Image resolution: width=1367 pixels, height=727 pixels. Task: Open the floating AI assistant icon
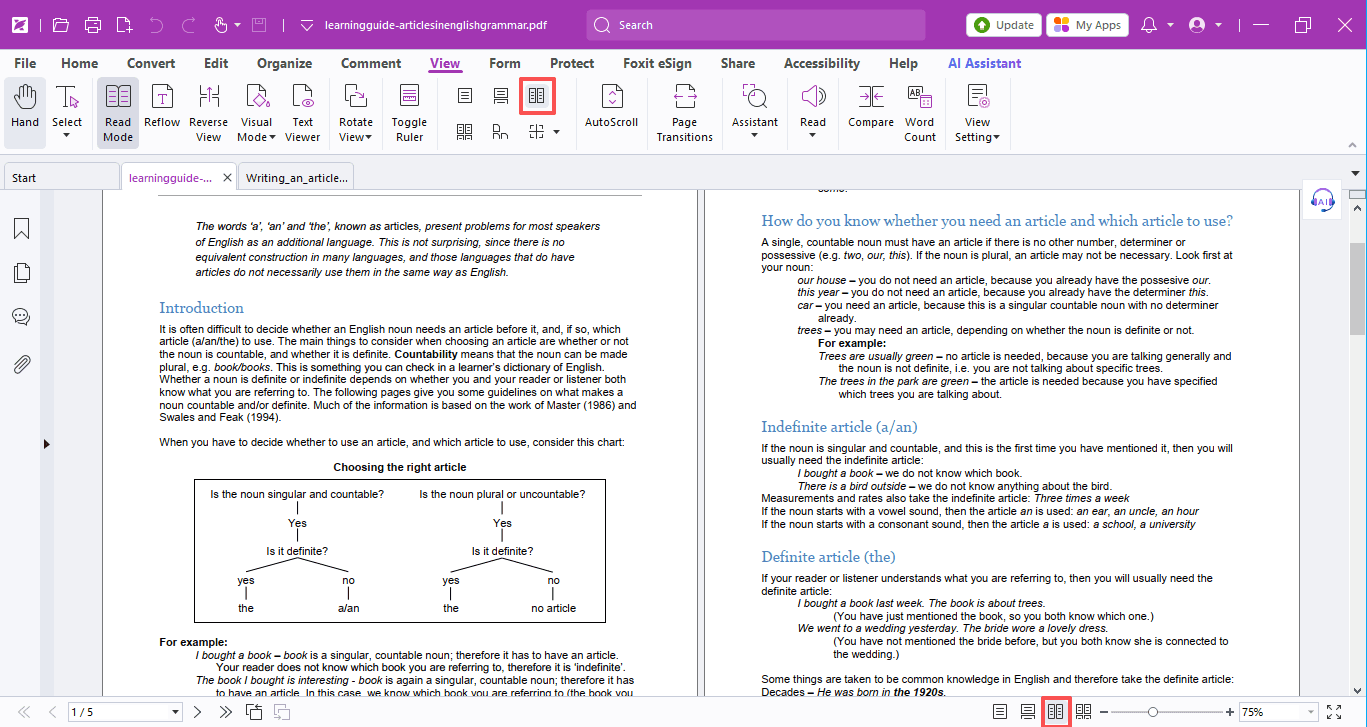pos(1323,200)
